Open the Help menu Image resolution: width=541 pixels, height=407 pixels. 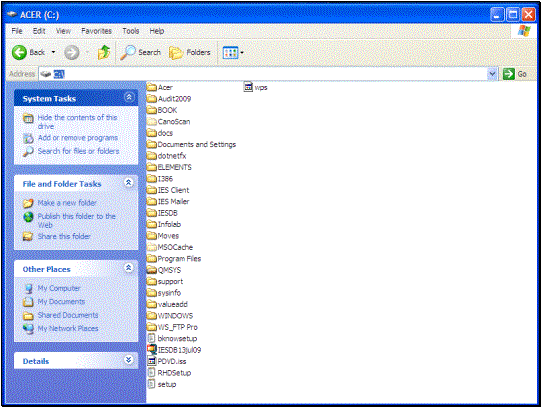click(x=157, y=31)
